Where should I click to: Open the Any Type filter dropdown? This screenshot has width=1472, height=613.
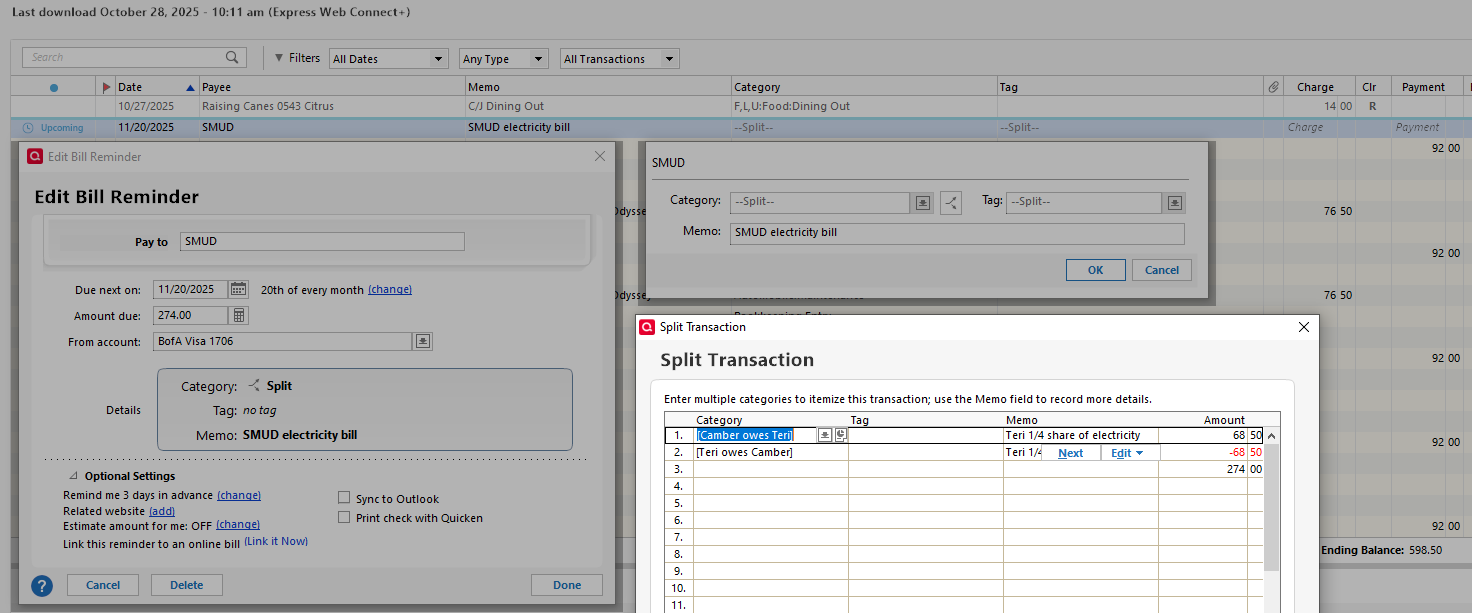(504, 59)
